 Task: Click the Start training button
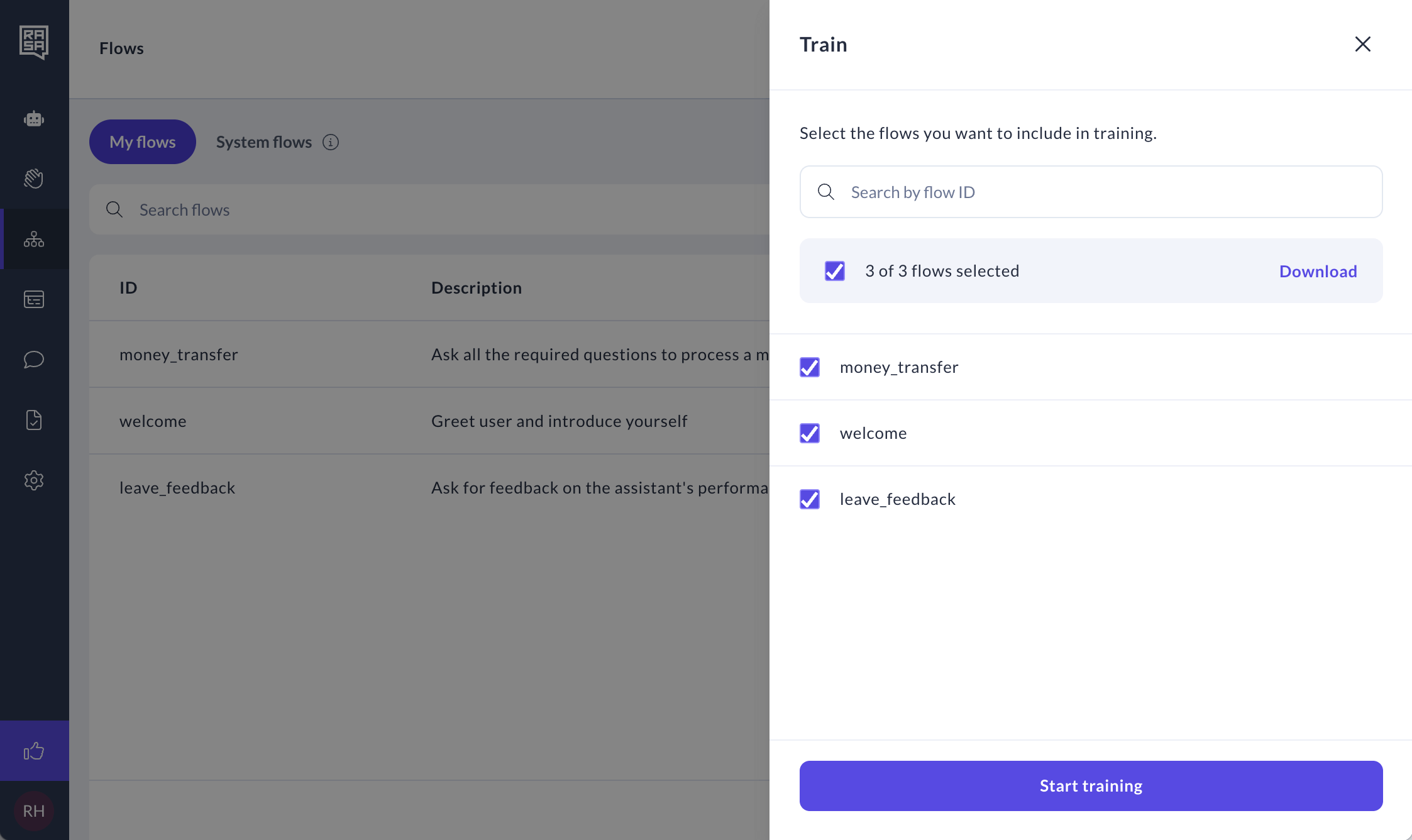1091,786
